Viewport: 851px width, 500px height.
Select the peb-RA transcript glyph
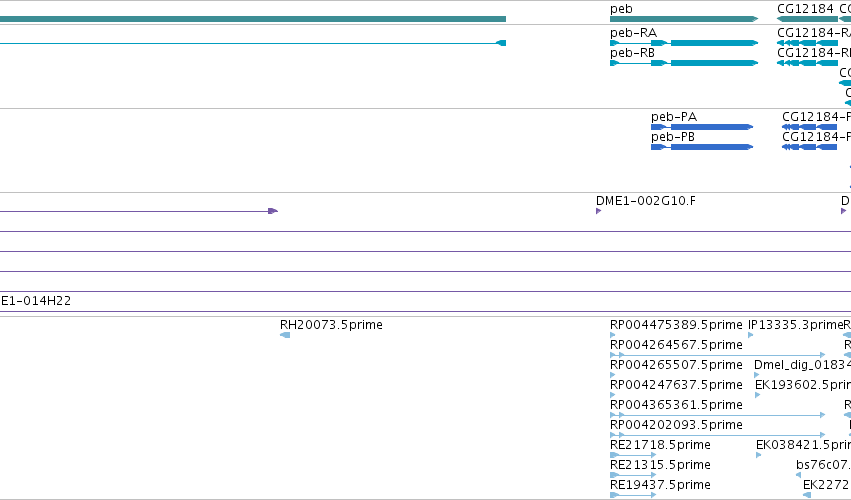tap(684, 43)
